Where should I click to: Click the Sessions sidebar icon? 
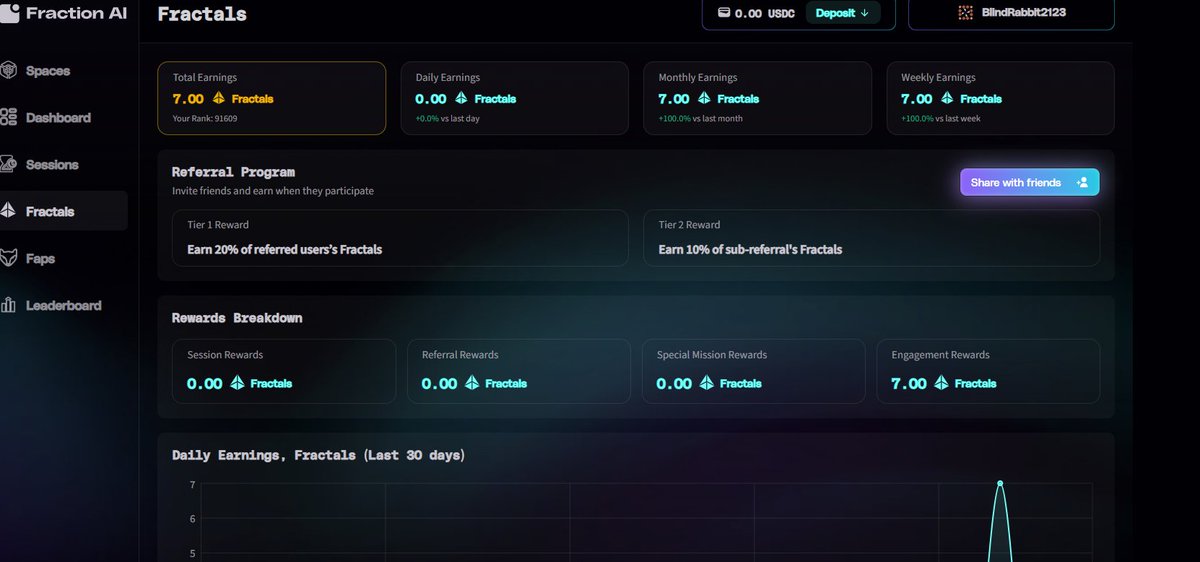click(x=9, y=164)
